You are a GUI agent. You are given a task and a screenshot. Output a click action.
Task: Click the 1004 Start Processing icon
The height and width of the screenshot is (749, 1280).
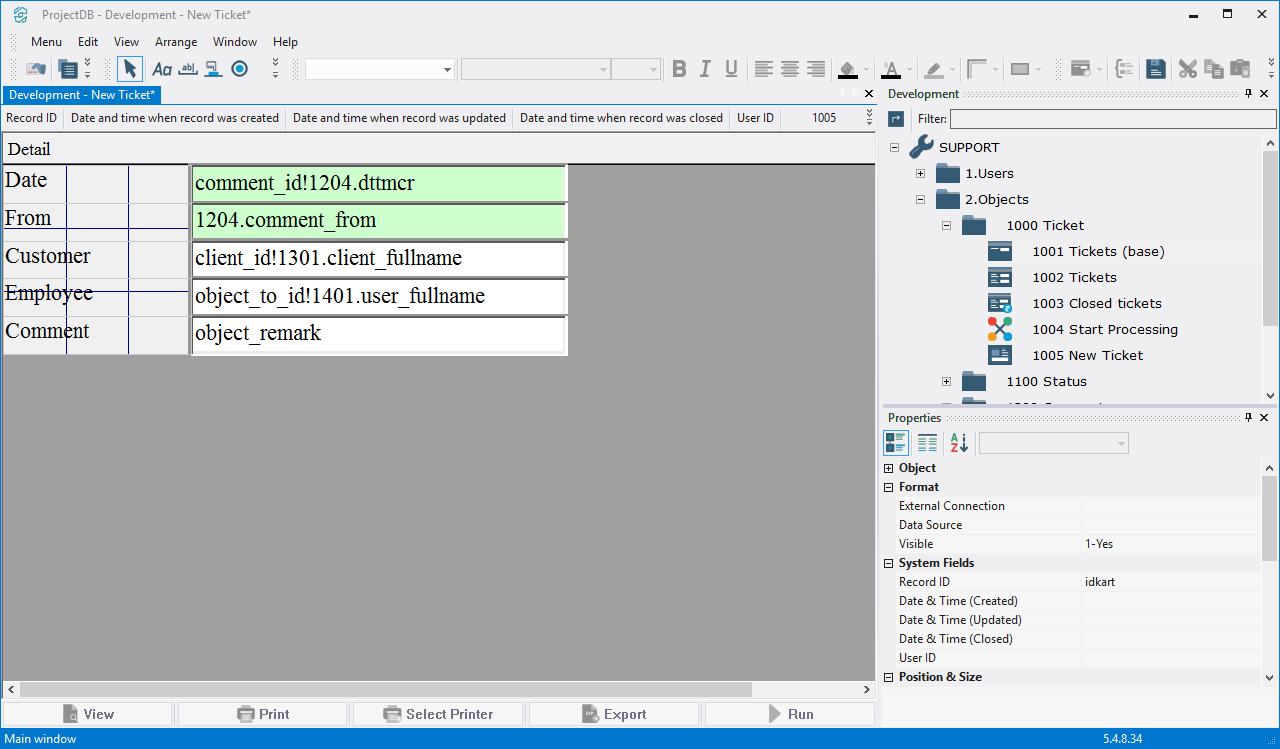pos(999,329)
